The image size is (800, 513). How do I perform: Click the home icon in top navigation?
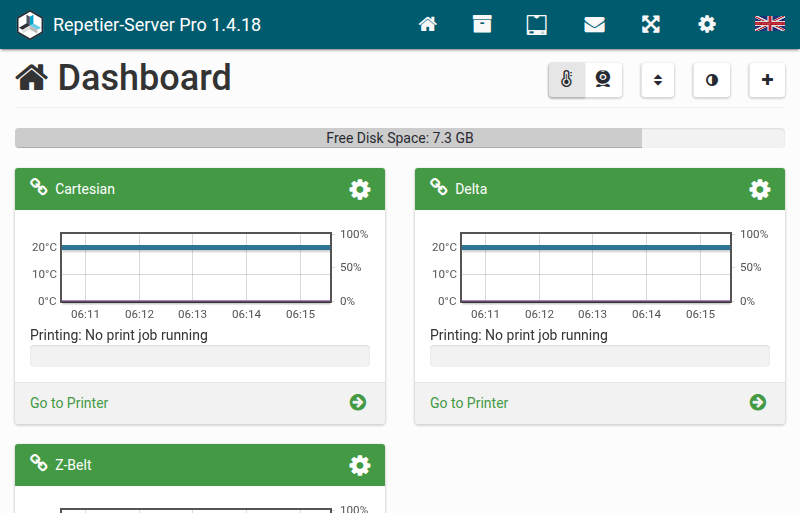click(428, 24)
